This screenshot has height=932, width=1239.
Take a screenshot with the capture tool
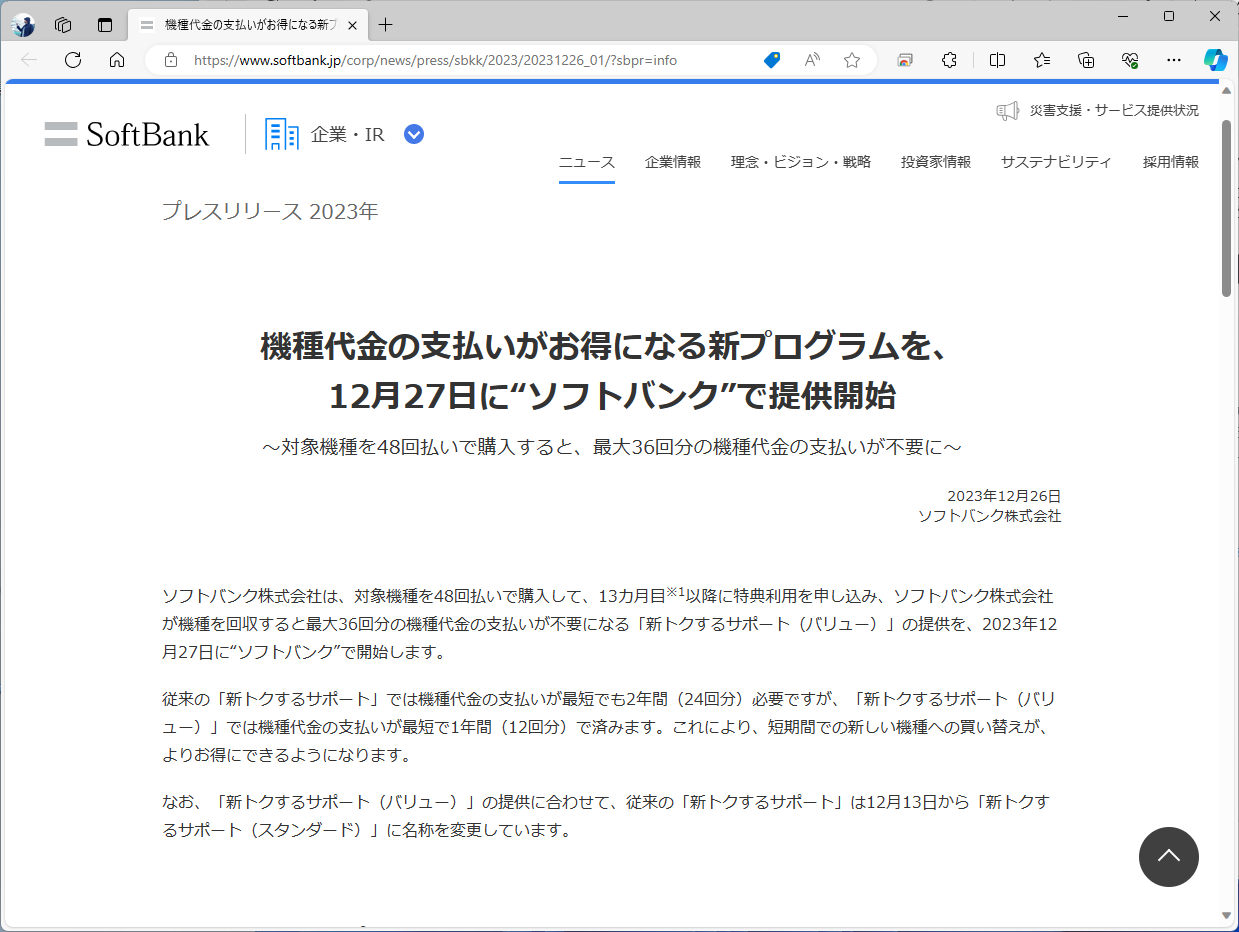click(x=904, y=60)
